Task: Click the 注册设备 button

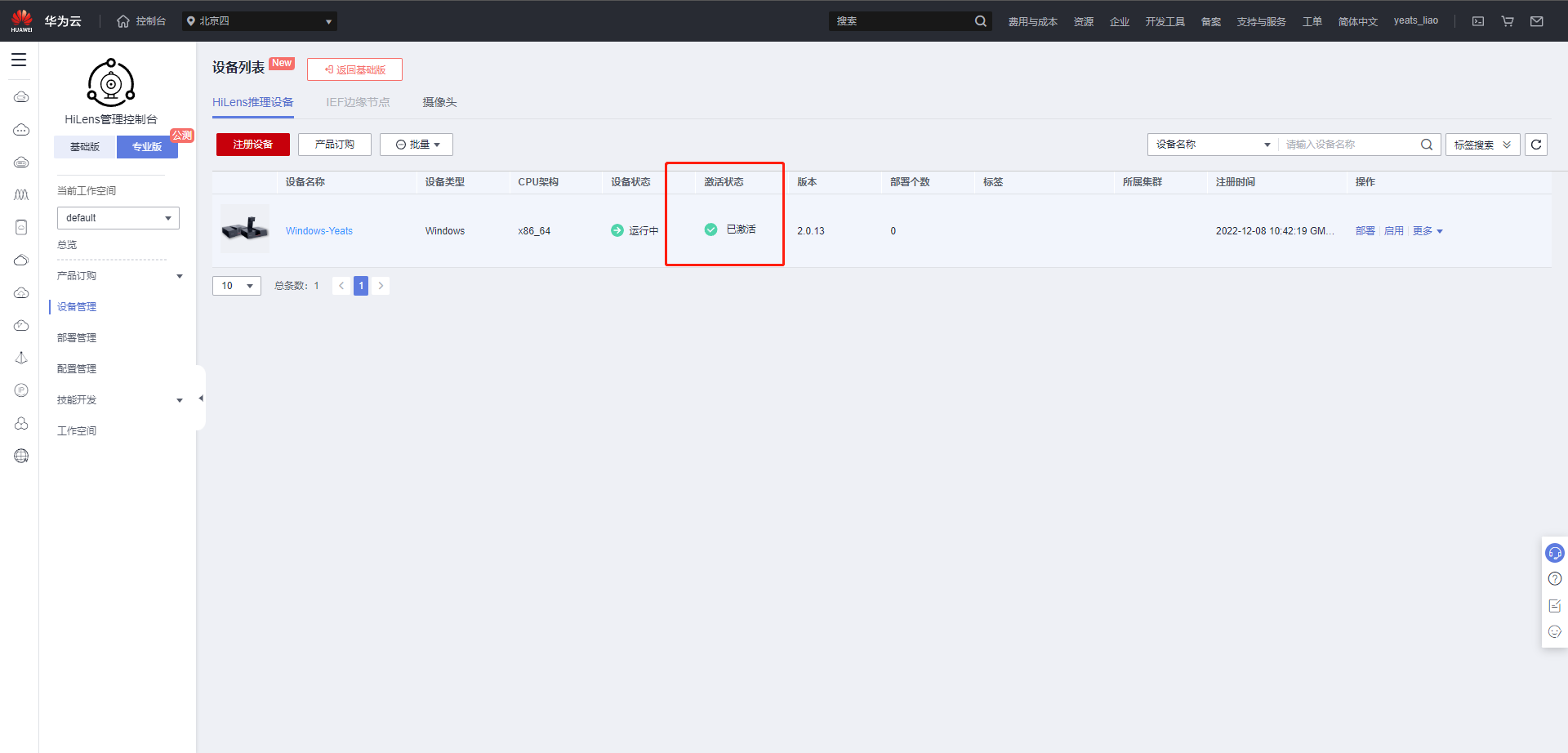Action: (x=253, y=145)
